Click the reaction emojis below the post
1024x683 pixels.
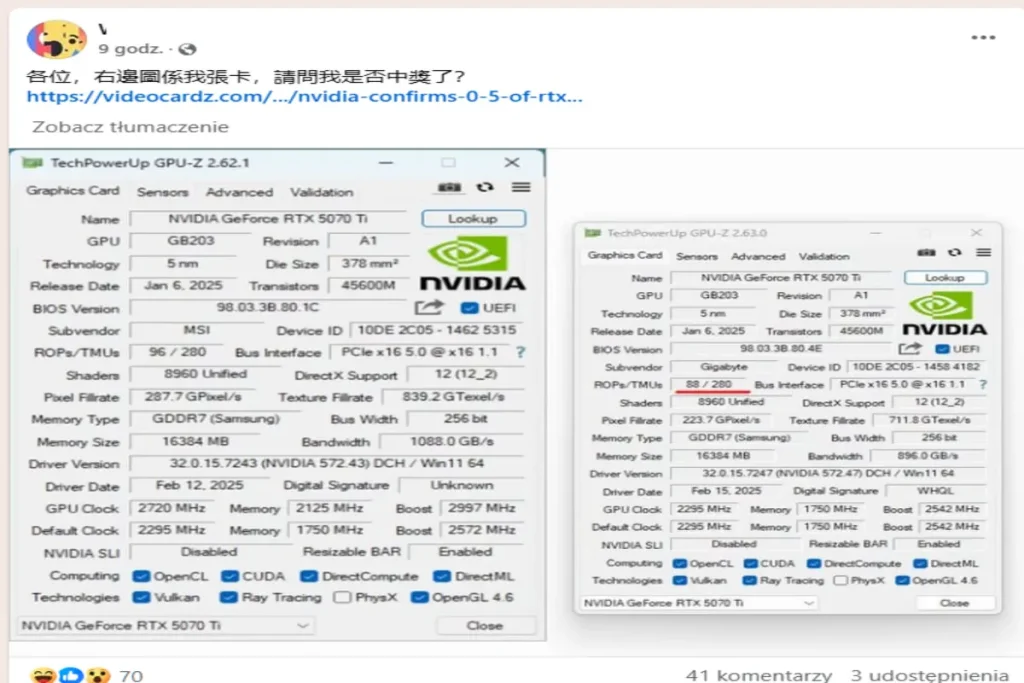coord(71,675)
